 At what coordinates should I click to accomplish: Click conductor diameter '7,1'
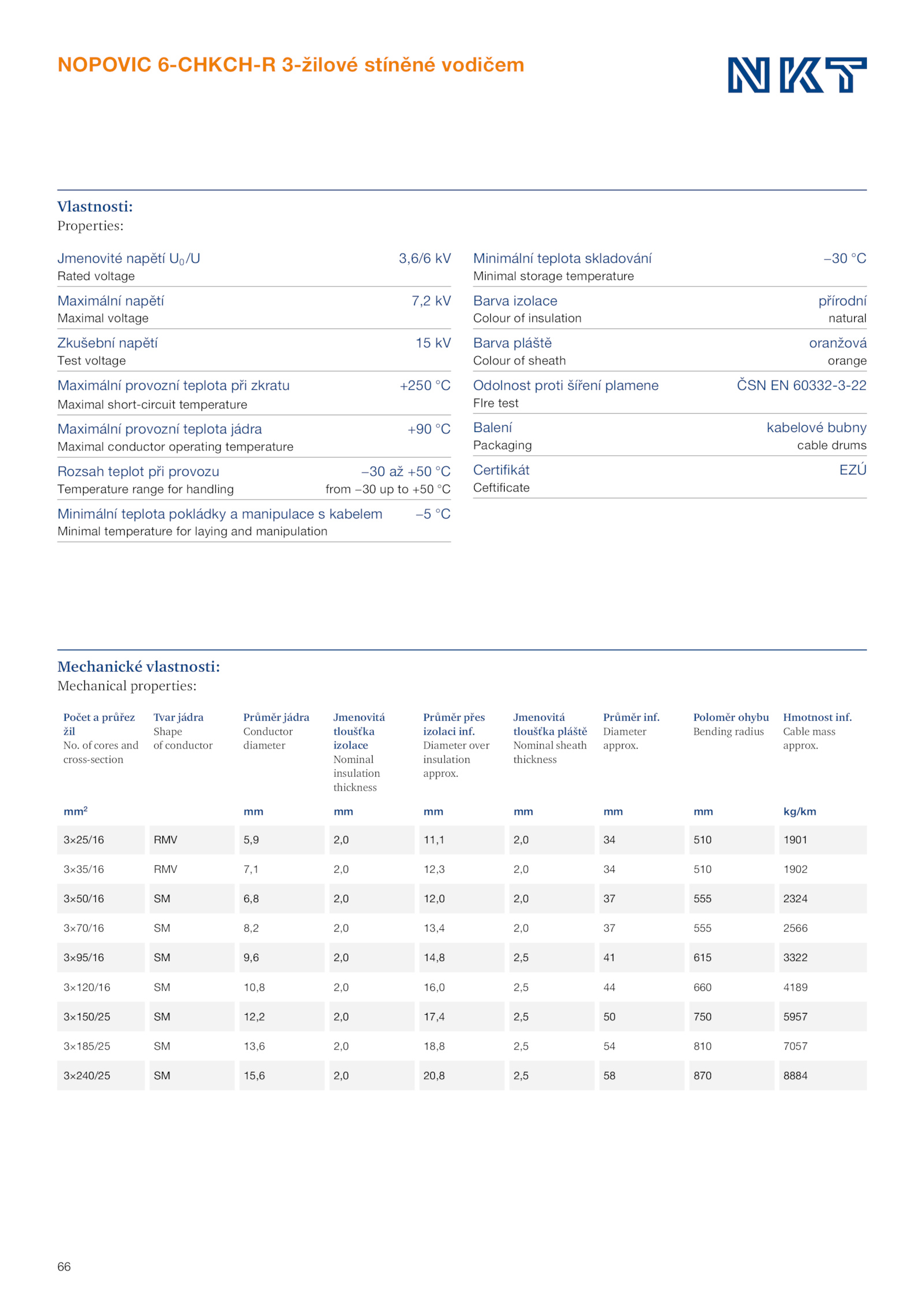pyautogui.click(x=251, y=869)
